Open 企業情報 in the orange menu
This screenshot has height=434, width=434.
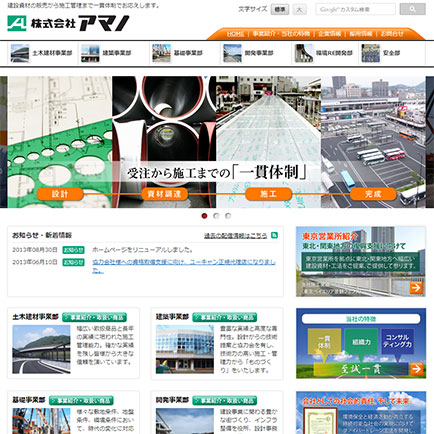coord(329,34)
